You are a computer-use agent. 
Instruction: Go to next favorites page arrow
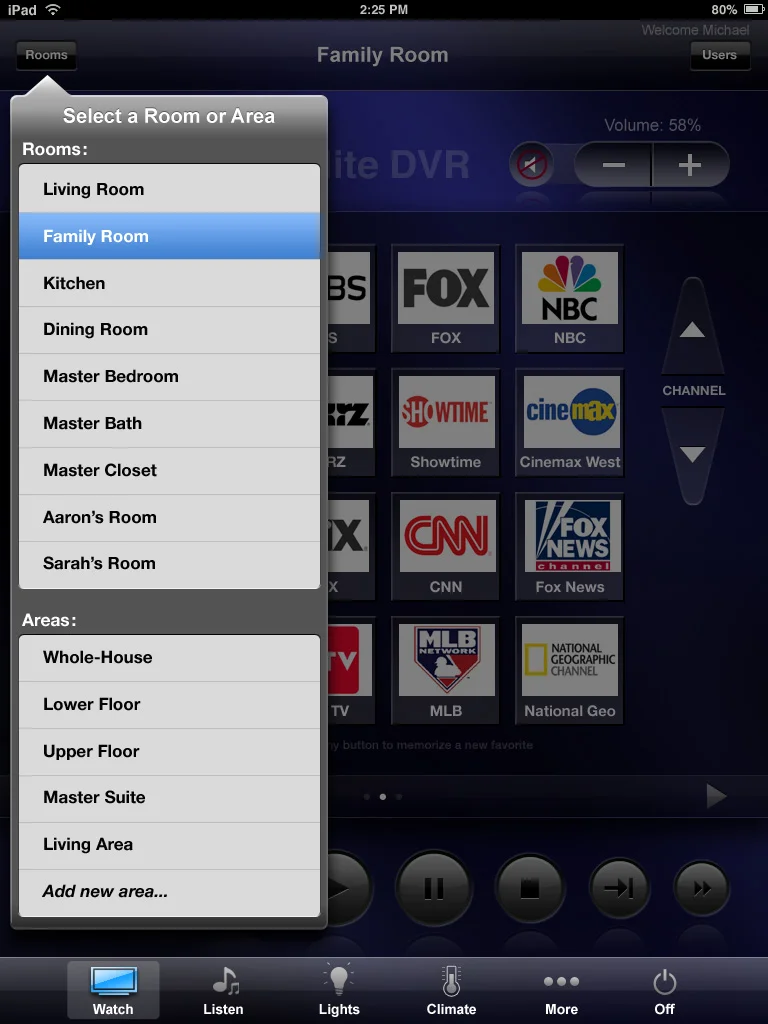[x=716, y=796]
